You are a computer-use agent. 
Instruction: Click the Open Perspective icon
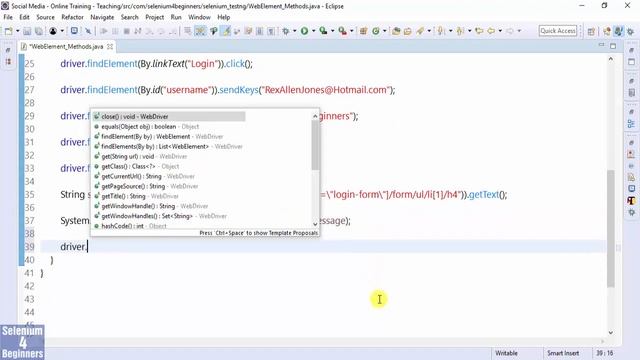point(591,31)
